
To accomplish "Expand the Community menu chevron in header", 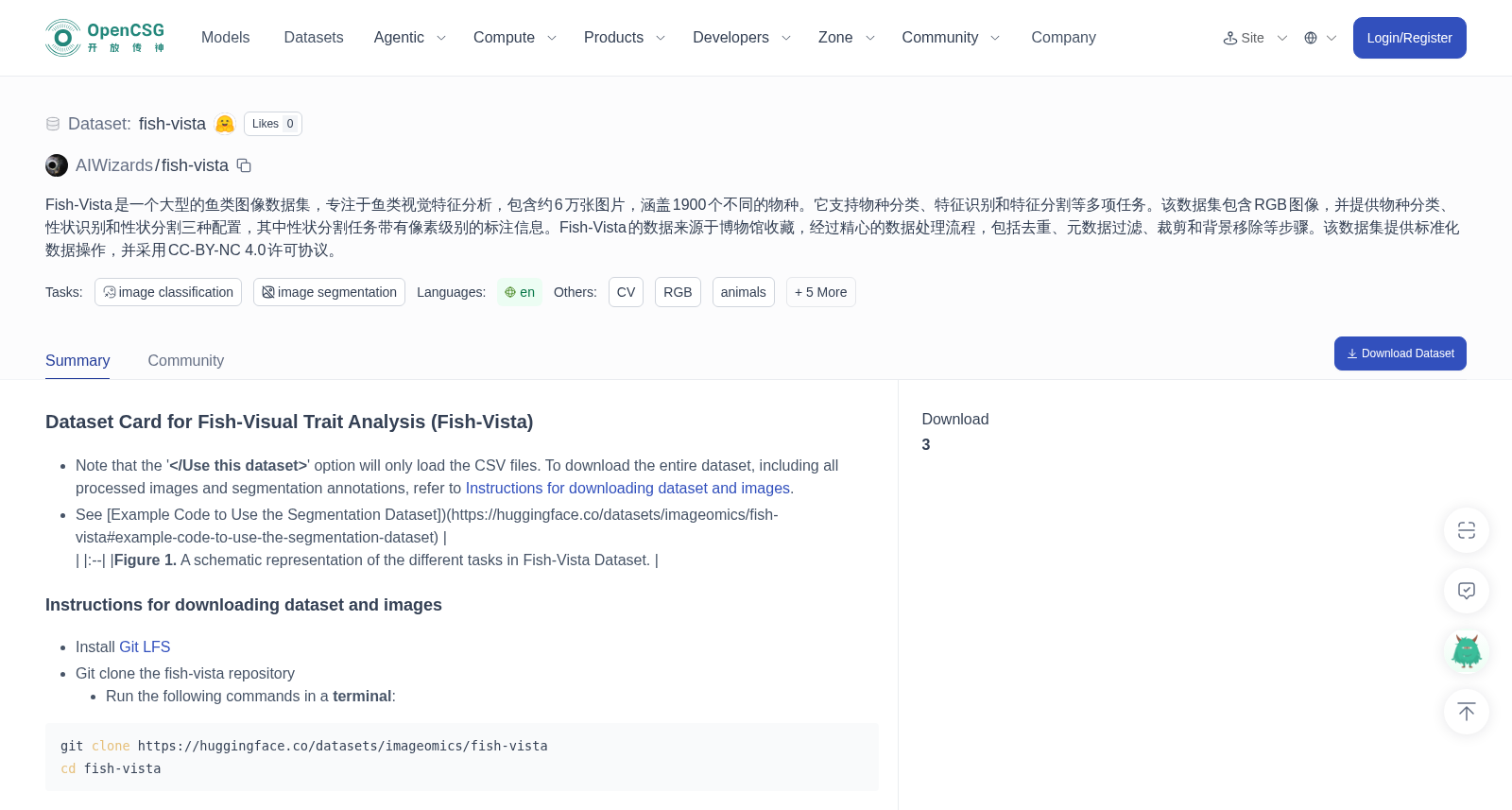I will tap(995, 38).
